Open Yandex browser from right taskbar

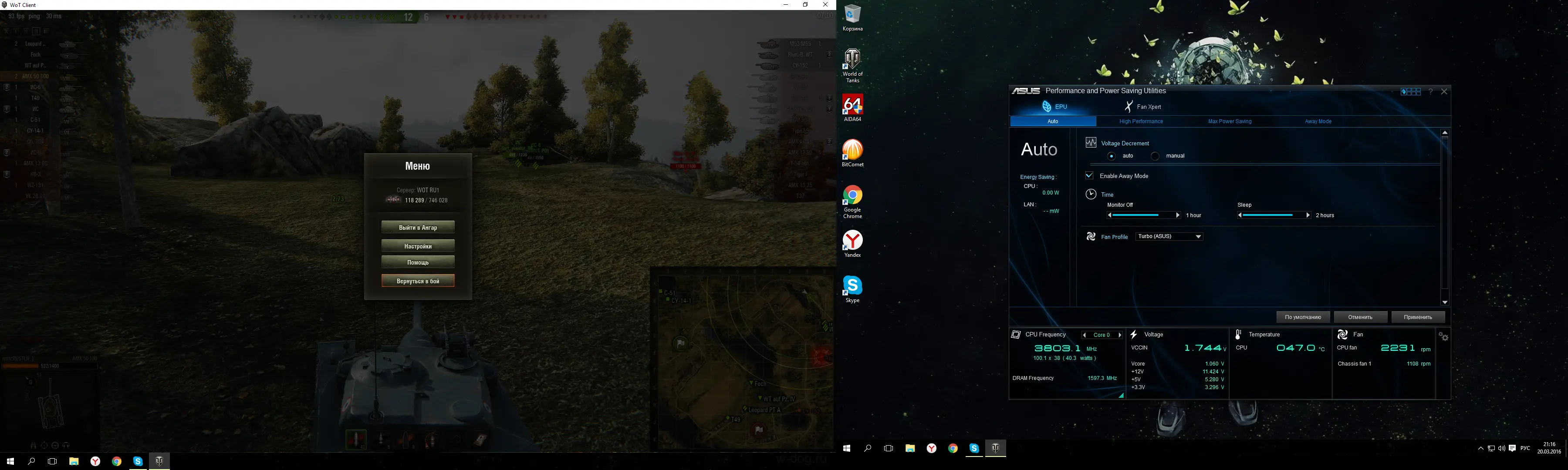click(931, 449)
